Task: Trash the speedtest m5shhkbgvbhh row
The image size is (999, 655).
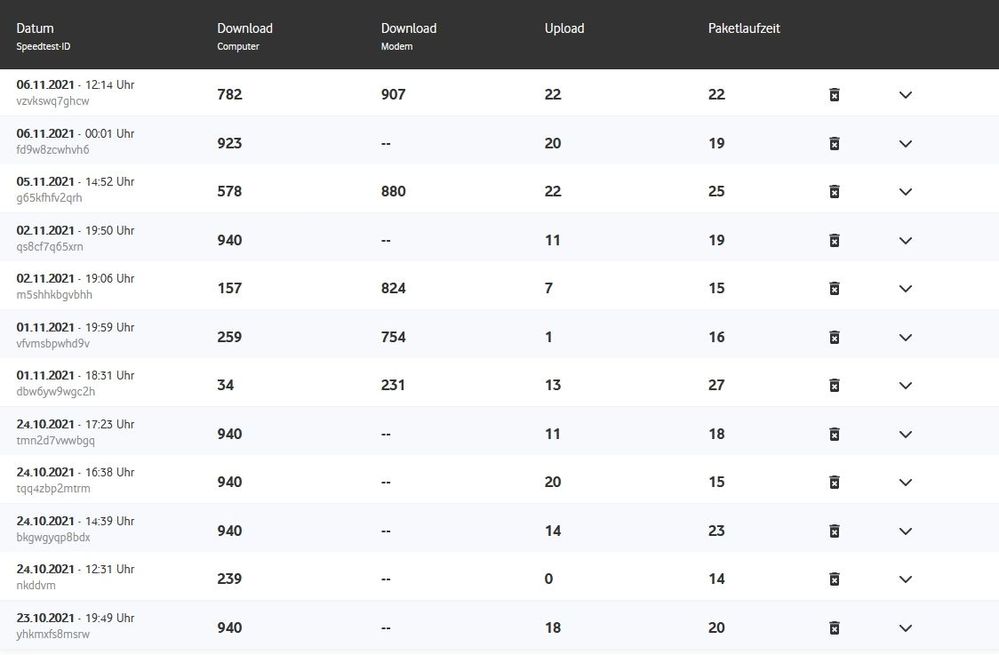Action: click(834, 288)
